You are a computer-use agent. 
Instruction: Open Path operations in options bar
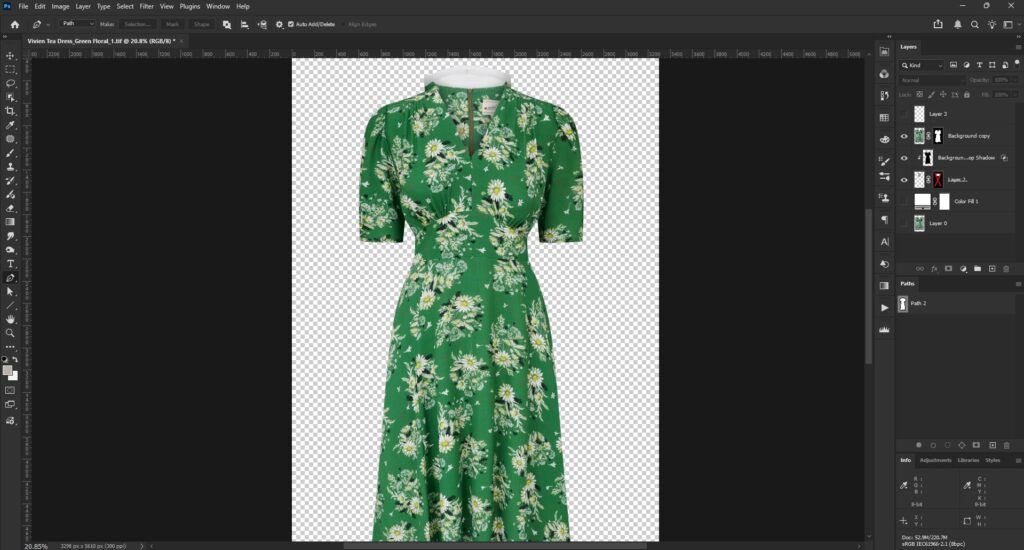227,24
